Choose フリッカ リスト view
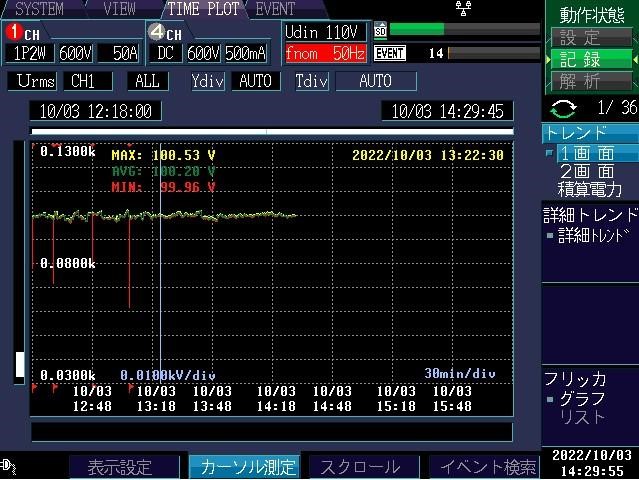Image resolution: width=639 pixels, height=480 pixels. pyautogui.click(x=582, y=417)
